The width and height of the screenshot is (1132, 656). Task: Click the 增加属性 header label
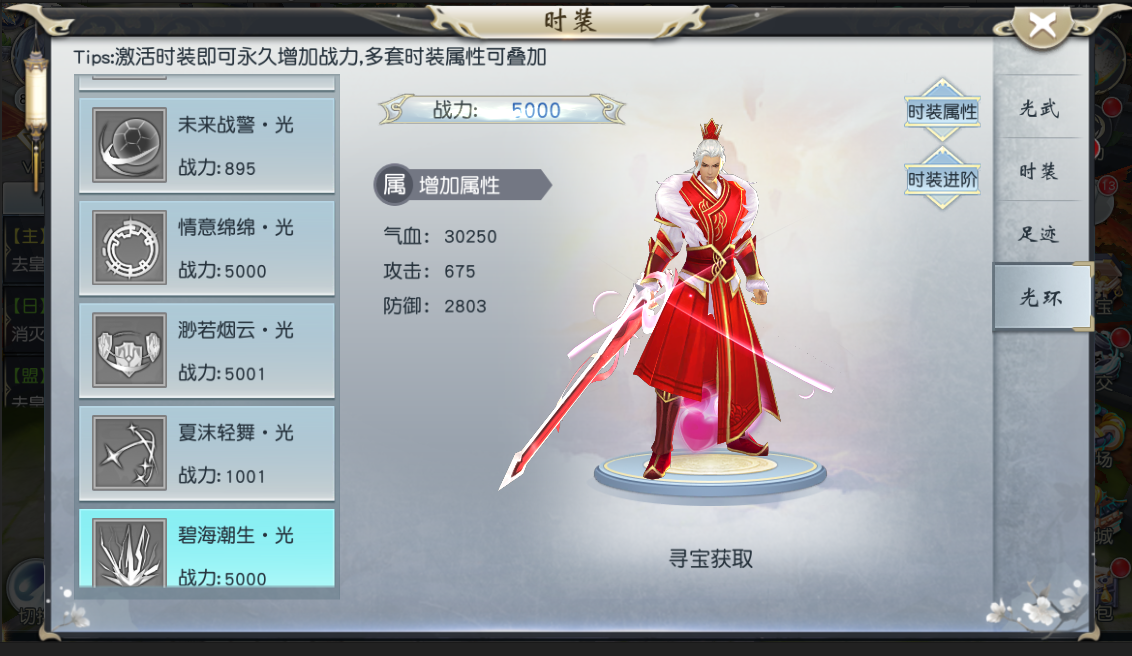[459, 185]
